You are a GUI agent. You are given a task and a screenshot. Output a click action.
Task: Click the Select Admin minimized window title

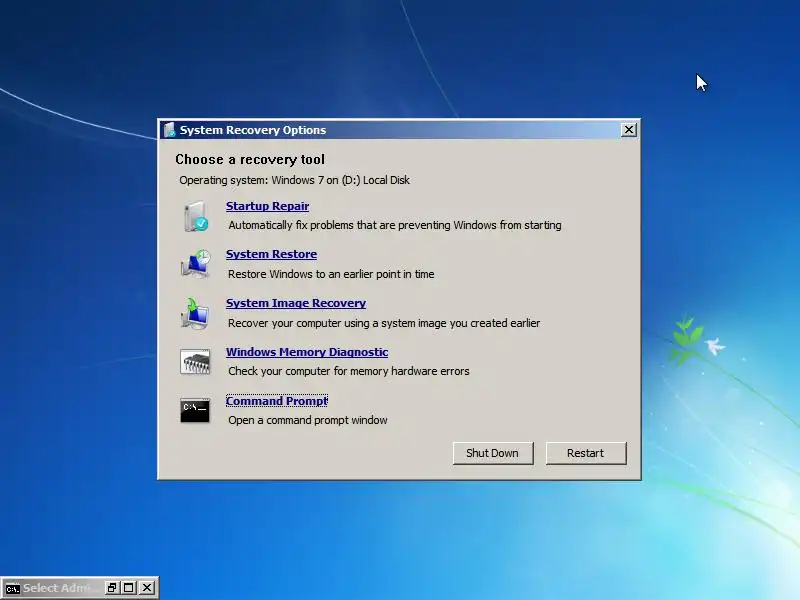(60, 588)
